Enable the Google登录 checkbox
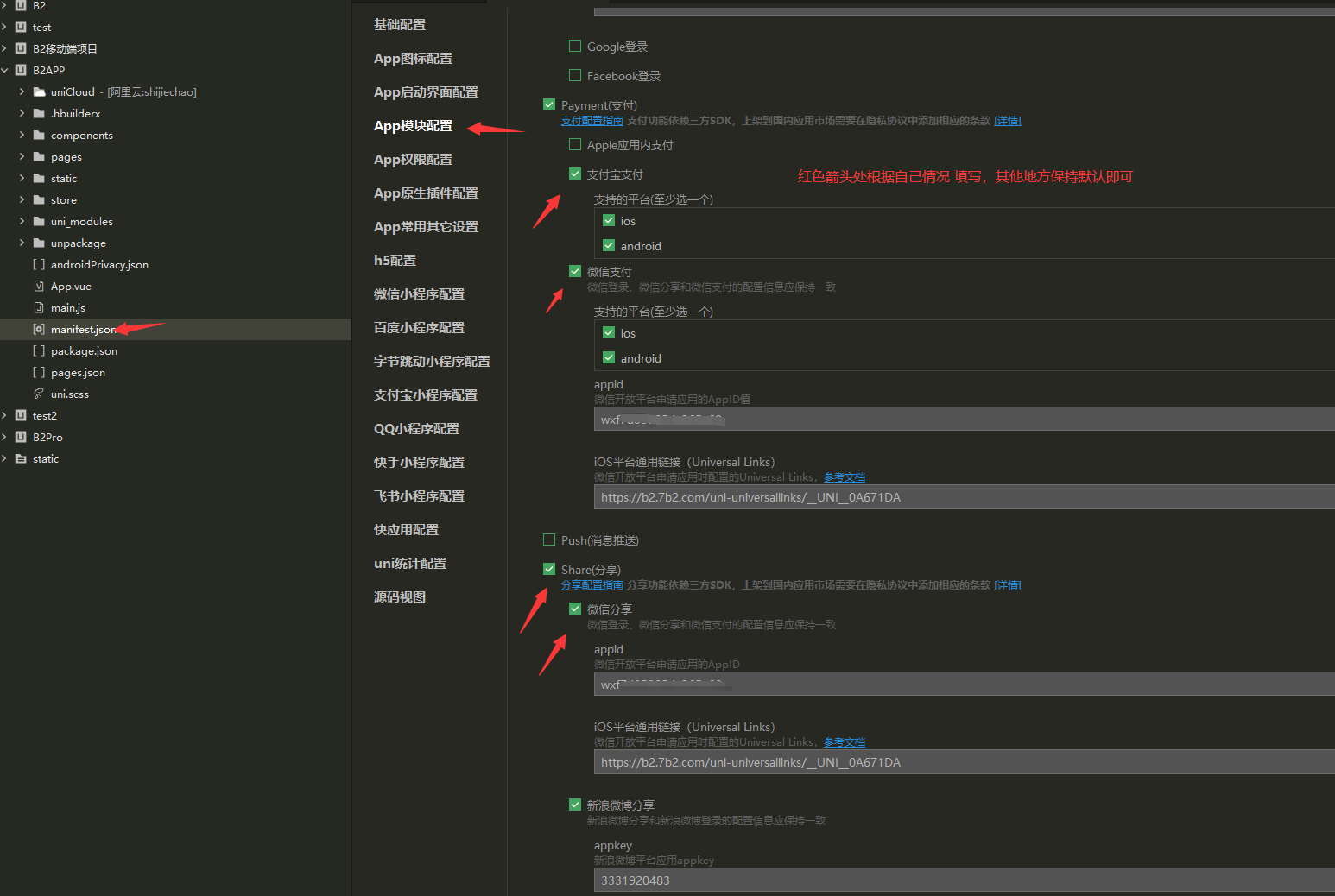The width and height of the screenshot is (1335, 896). pos(575,47)
